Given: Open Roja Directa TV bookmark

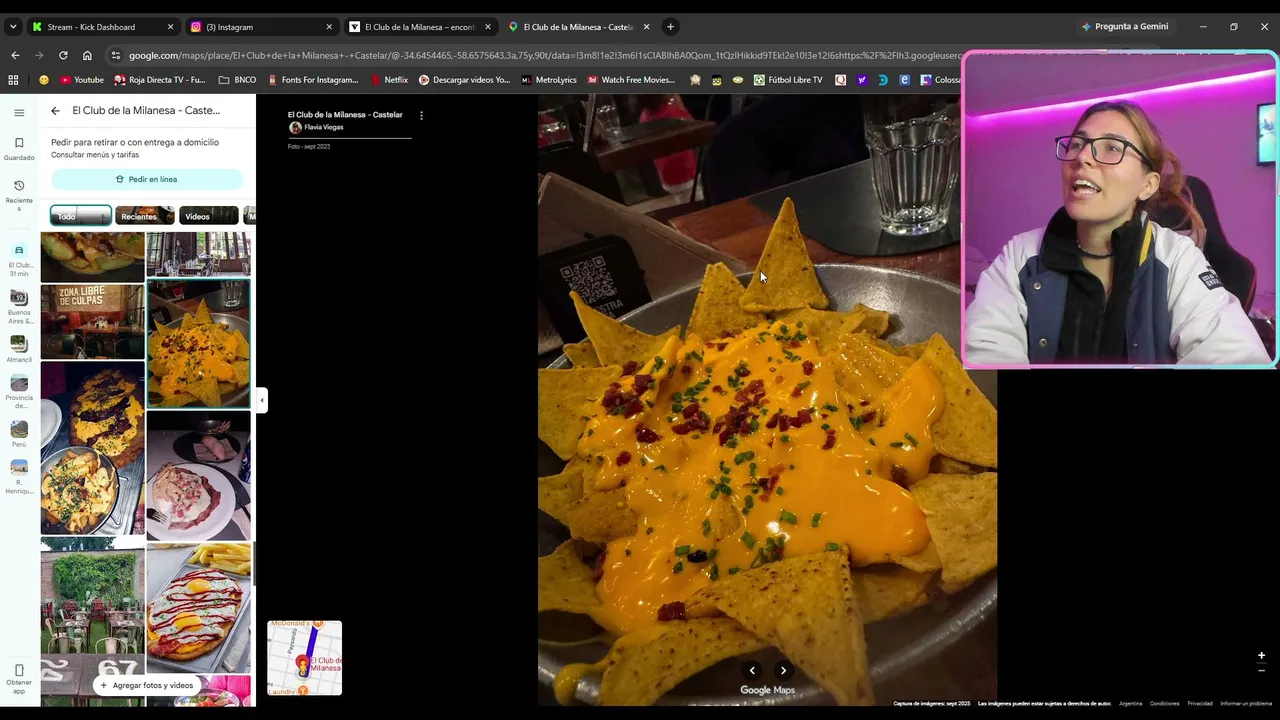Looking at the screenshot, I should click(x=160, y=80).
